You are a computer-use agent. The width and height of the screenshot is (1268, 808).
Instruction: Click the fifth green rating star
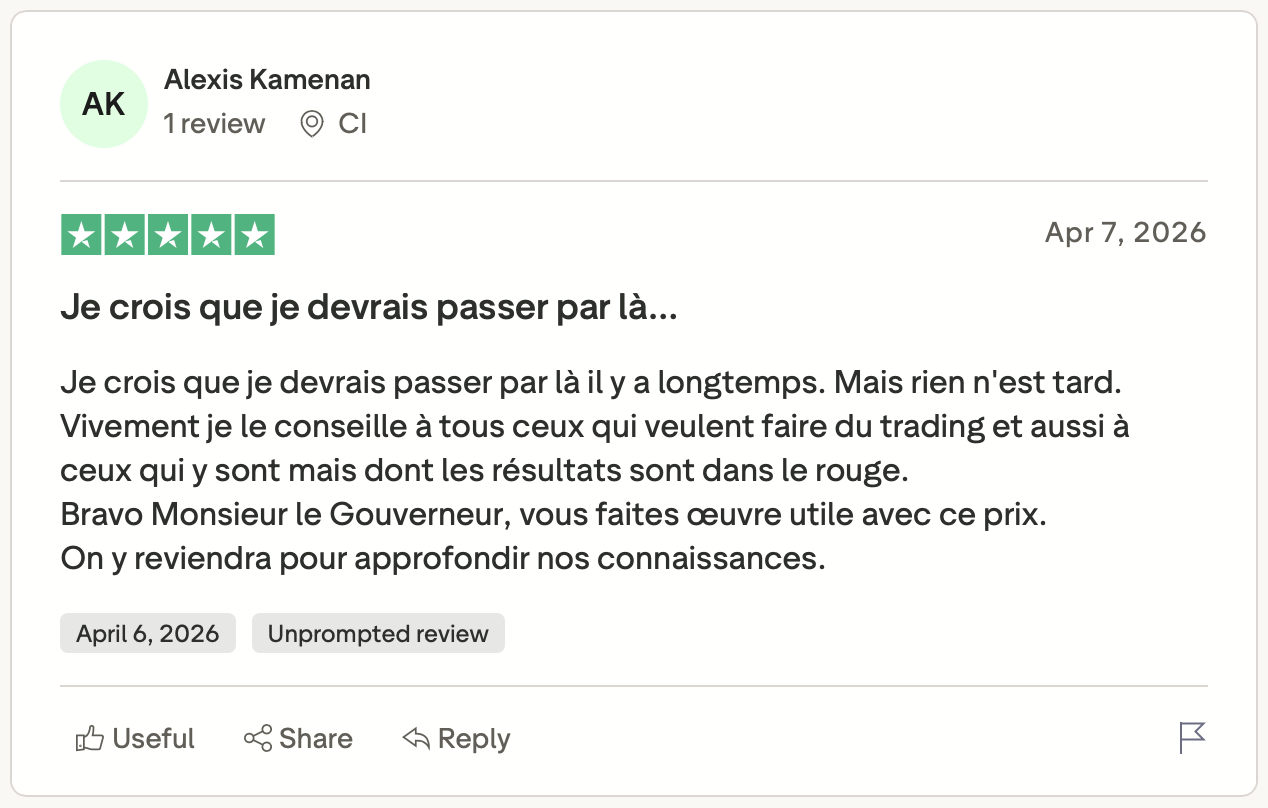(255, 235)
